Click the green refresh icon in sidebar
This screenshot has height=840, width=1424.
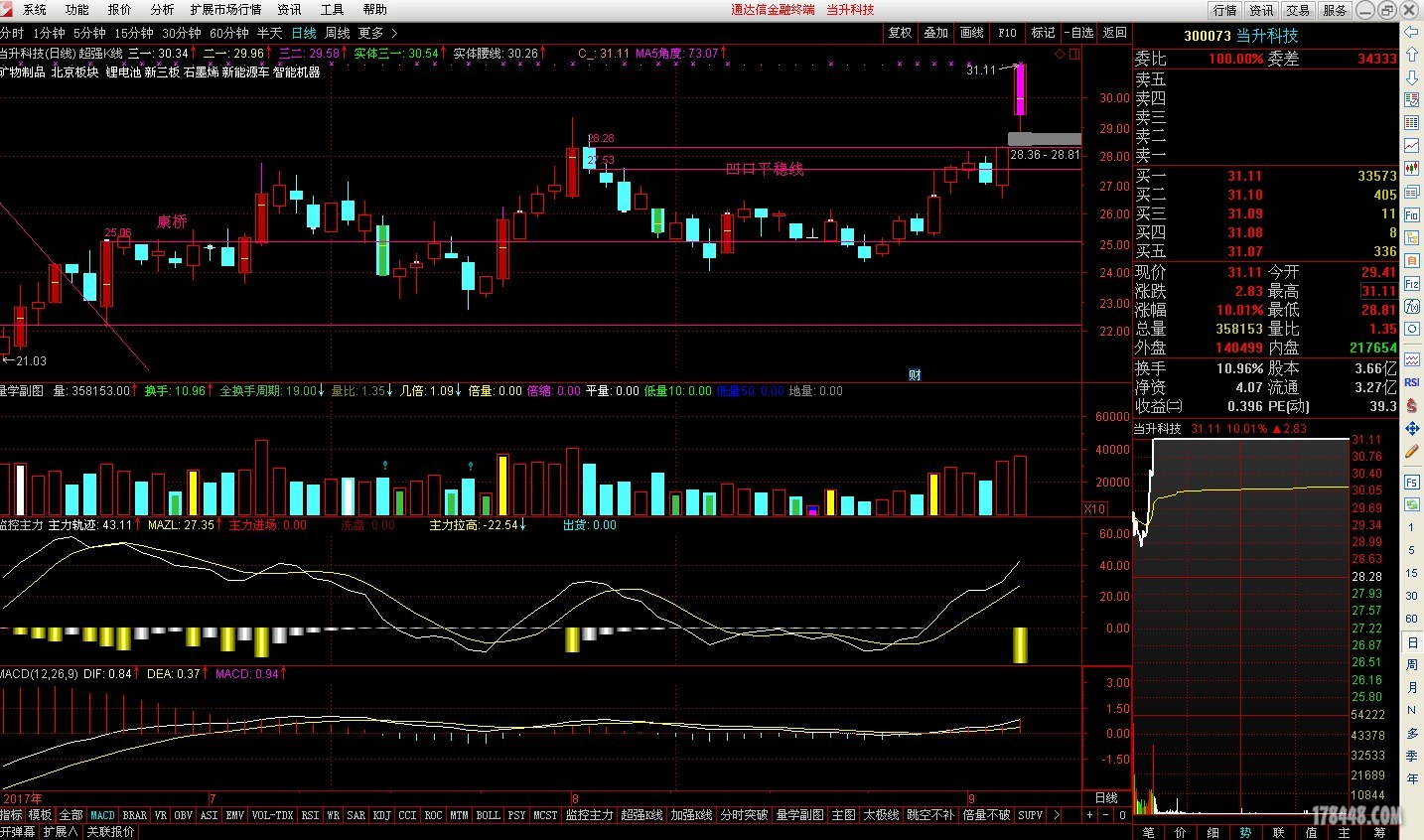(x=1411, y=504)
